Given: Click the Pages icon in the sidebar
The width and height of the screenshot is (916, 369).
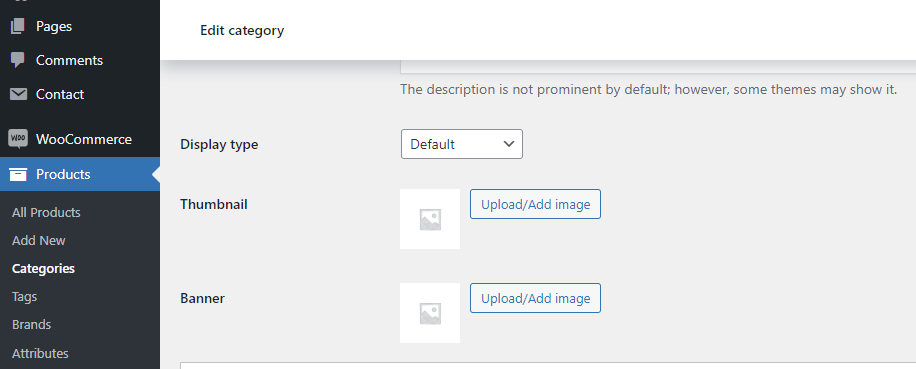Looking at the screenshot, I should (x=18, y=26).
